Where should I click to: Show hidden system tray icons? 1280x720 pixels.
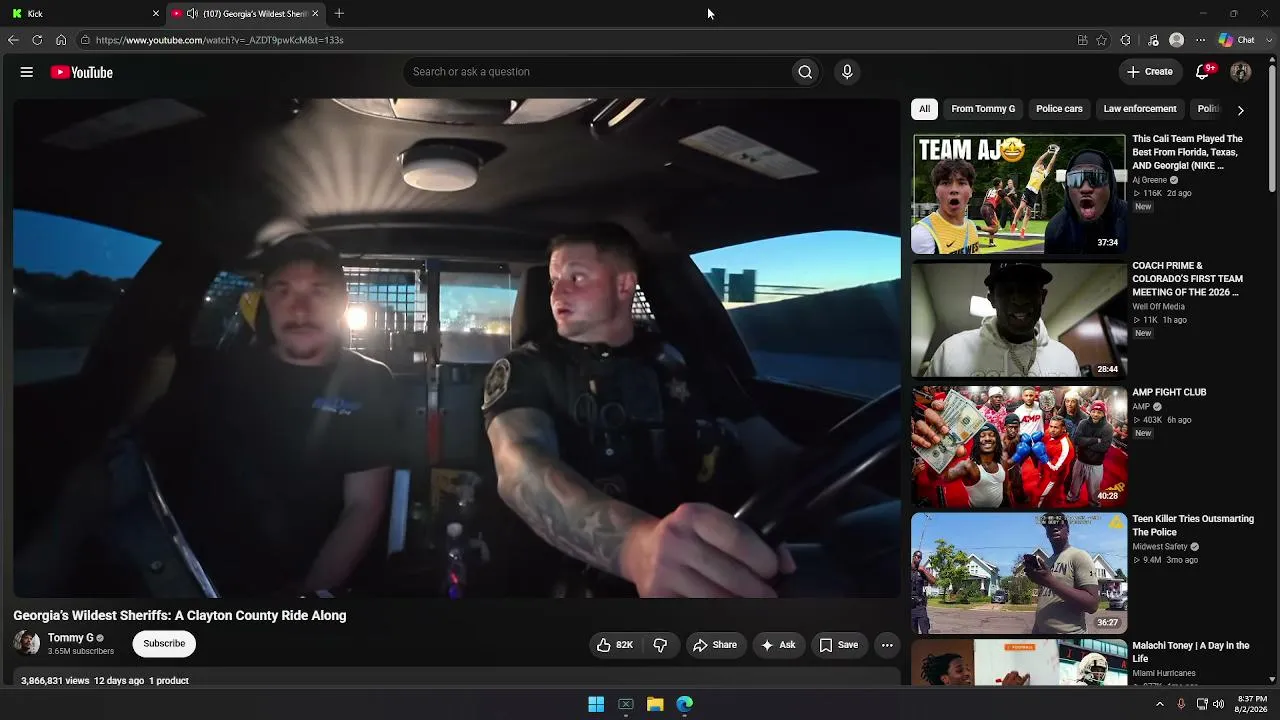click(1160, 704)
